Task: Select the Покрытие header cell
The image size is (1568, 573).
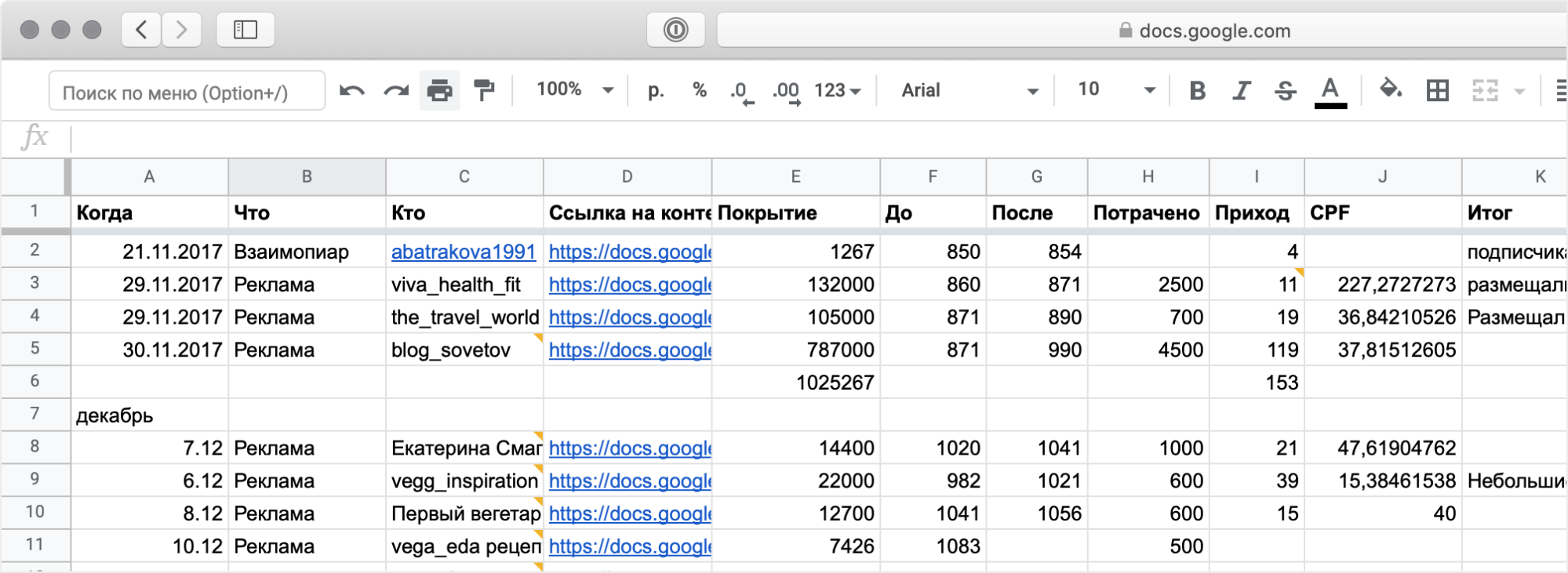Action: (x=796, y=213)
